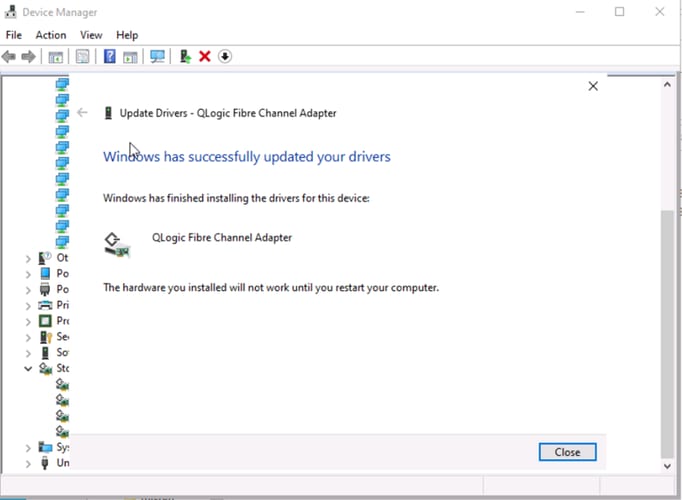
Task: Expand the 'Sy' system devices node chevron
Action: 28,448
